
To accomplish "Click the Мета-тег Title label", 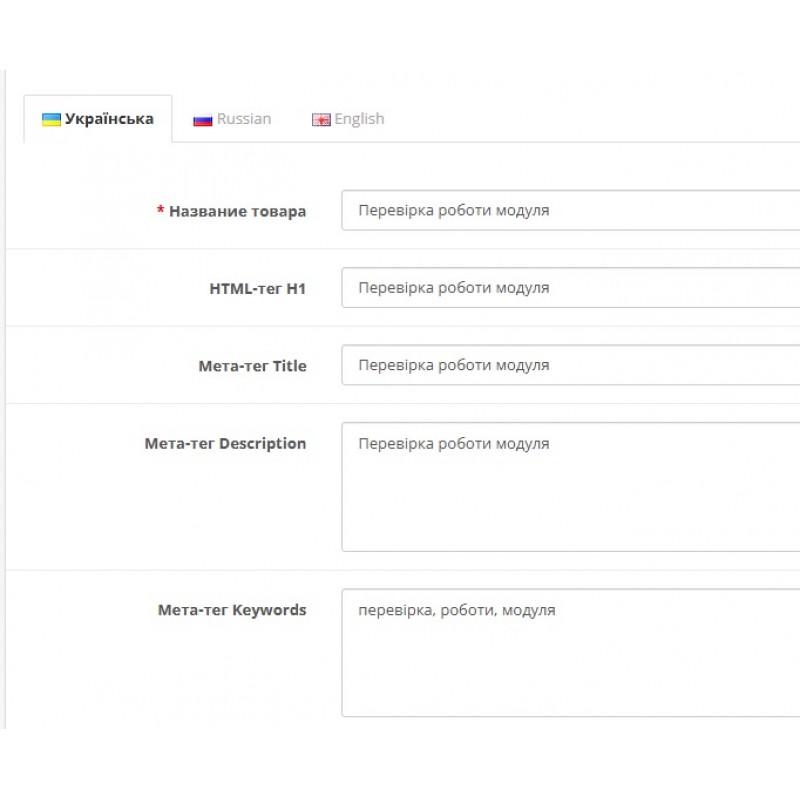I will point(253,366).
